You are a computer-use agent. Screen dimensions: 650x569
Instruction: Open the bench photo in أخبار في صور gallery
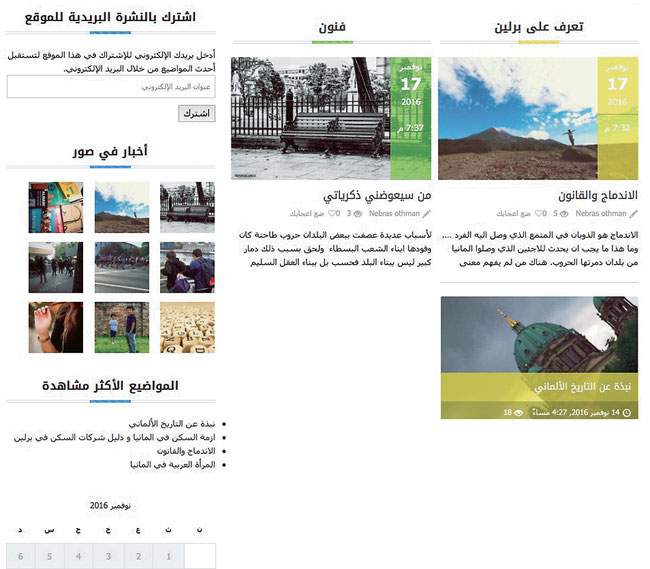187,207
